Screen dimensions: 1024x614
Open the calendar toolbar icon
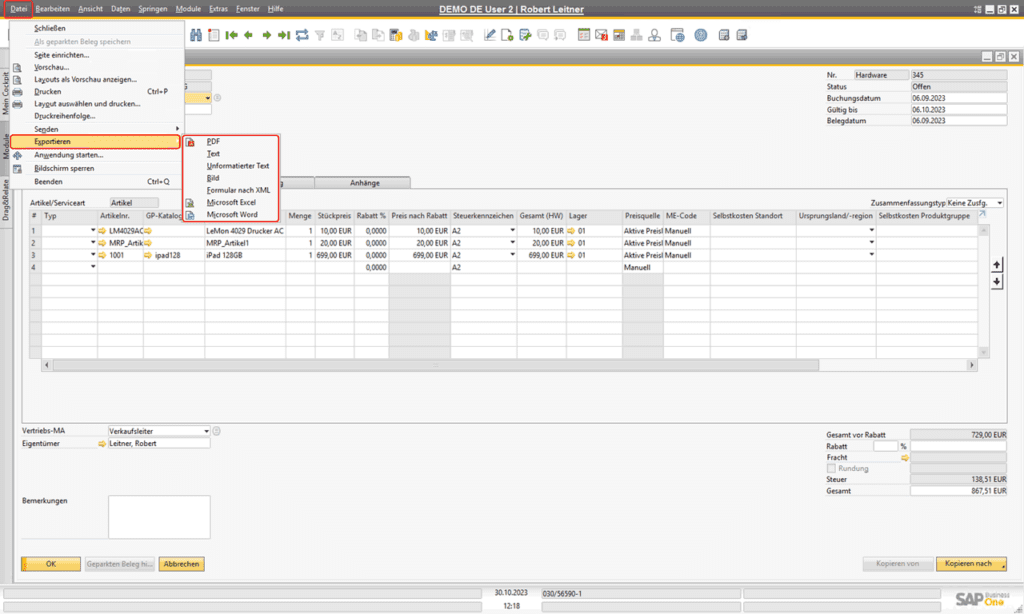click(x=584, y=33)
